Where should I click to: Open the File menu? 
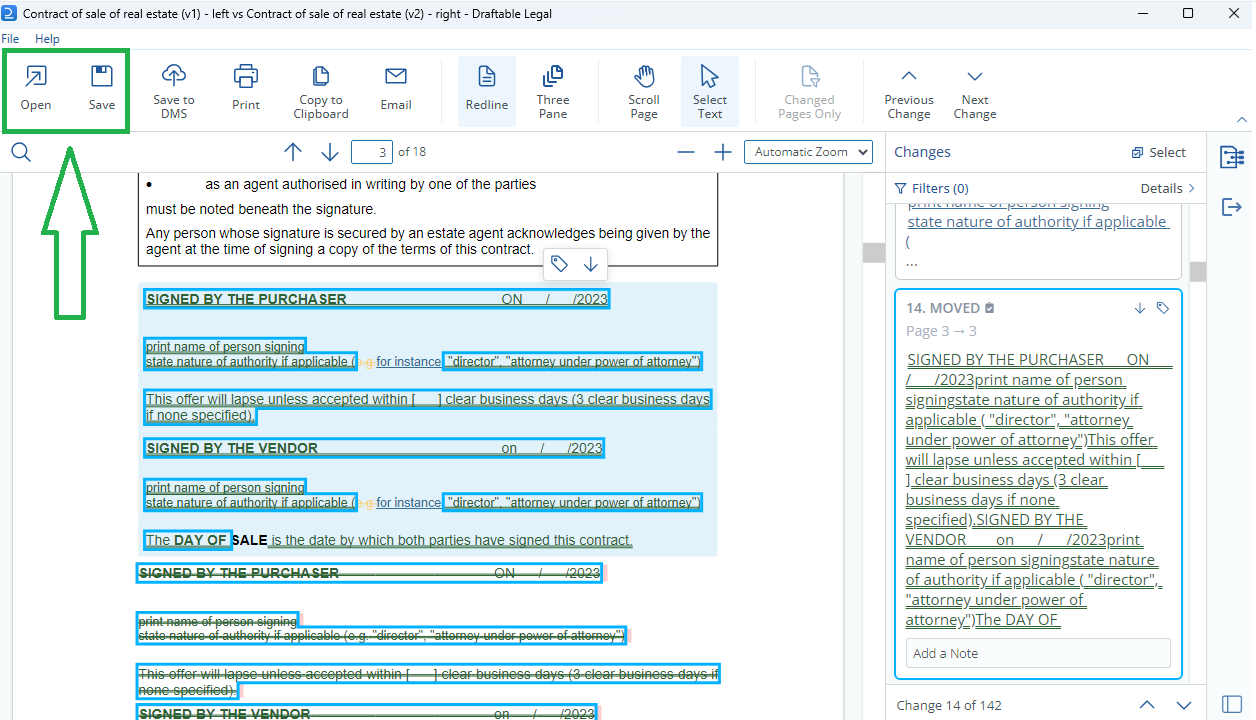coord(10,38)
